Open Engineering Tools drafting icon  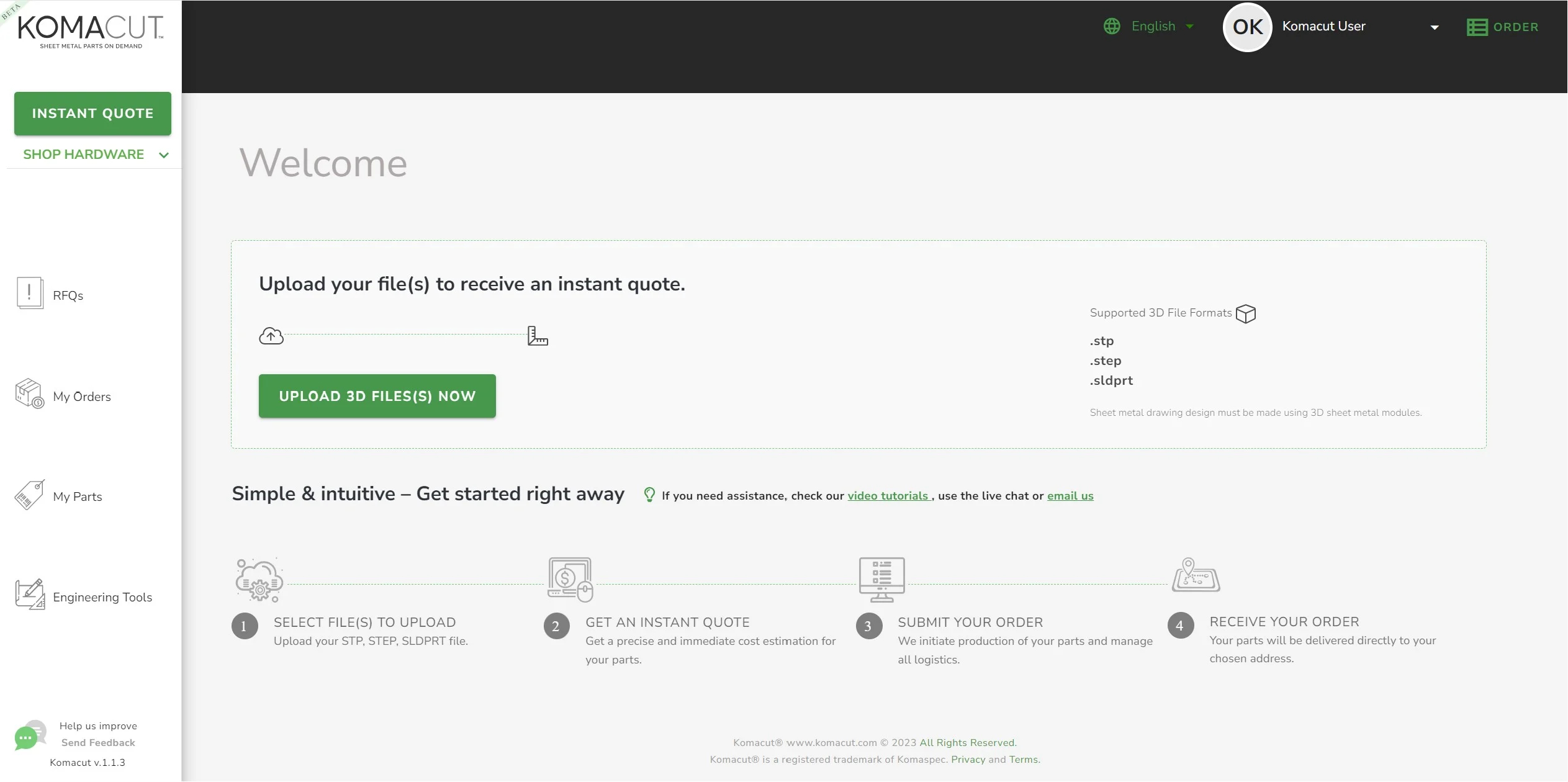click(30, 595)
